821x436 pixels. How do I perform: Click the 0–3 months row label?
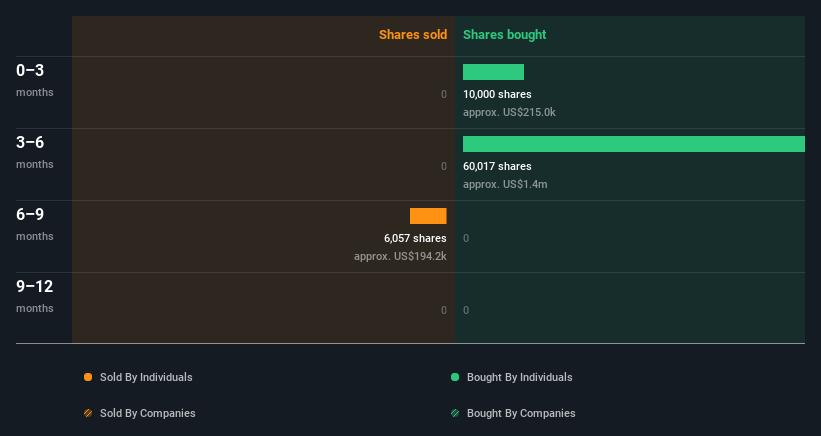pos(35,80)
